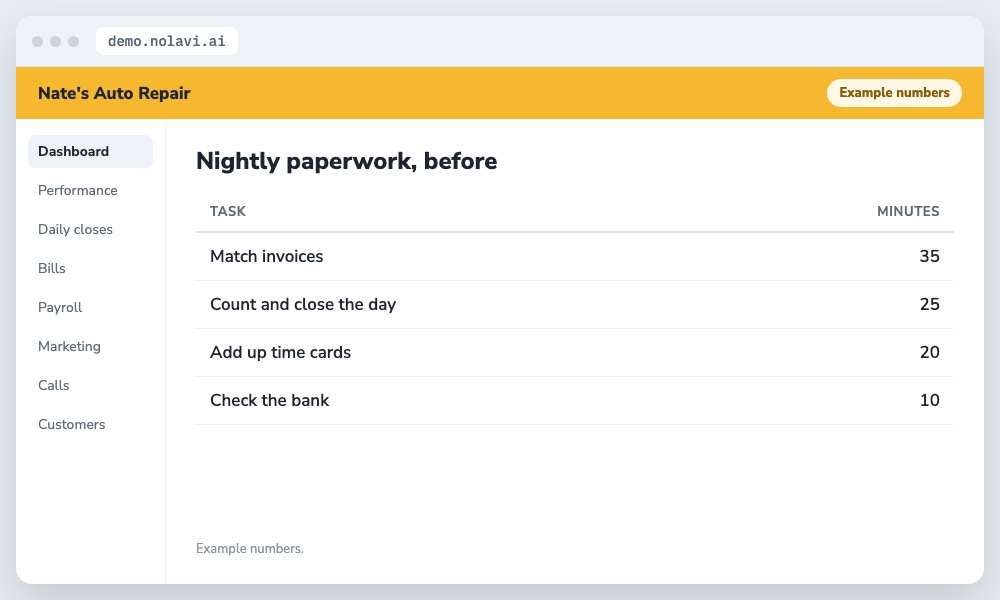
Task: Select Count and close the day task
Action: (303, 304)
